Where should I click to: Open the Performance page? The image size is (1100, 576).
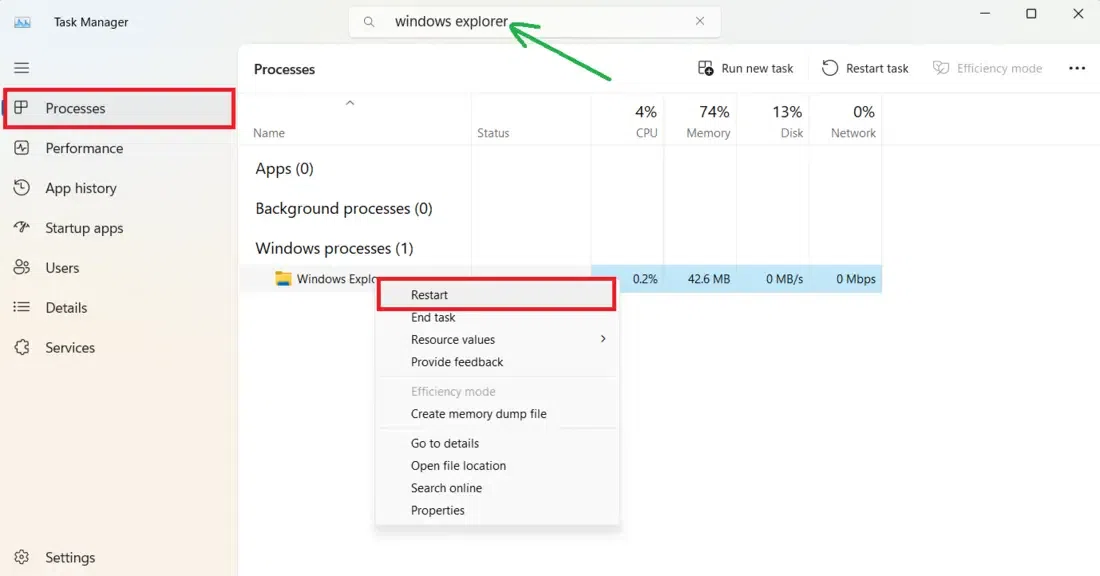click(119, 148)
